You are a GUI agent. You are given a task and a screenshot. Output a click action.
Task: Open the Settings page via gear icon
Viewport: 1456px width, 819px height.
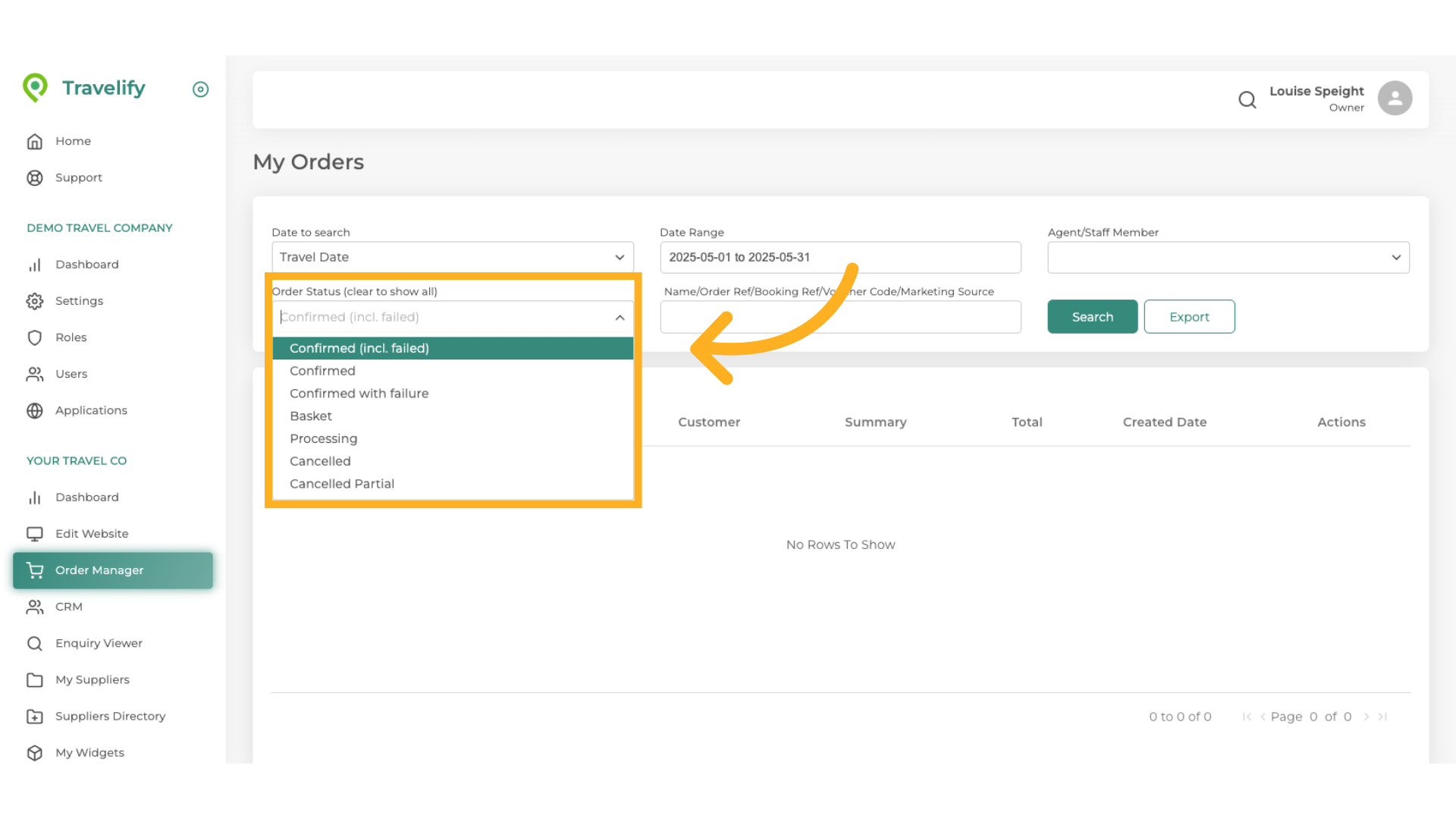[35, 301]
